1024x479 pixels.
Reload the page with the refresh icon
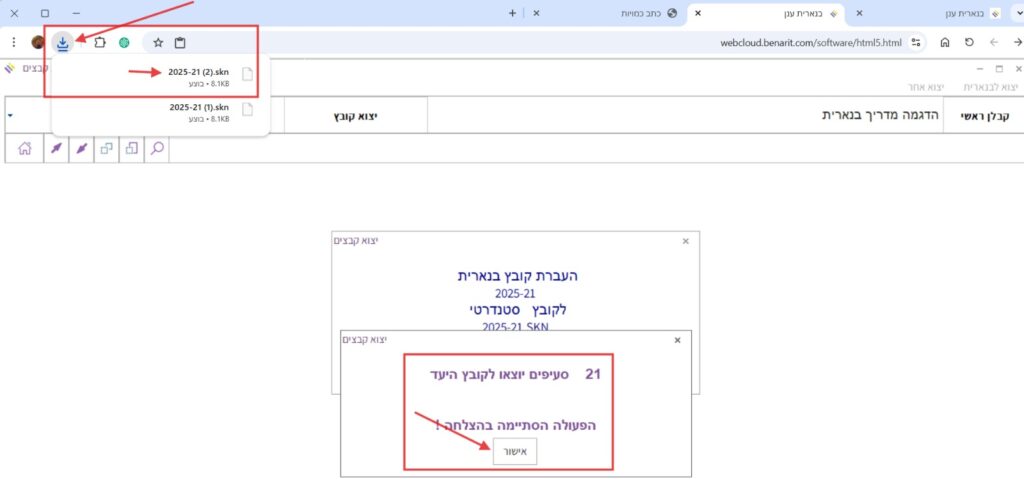point(969,43)
